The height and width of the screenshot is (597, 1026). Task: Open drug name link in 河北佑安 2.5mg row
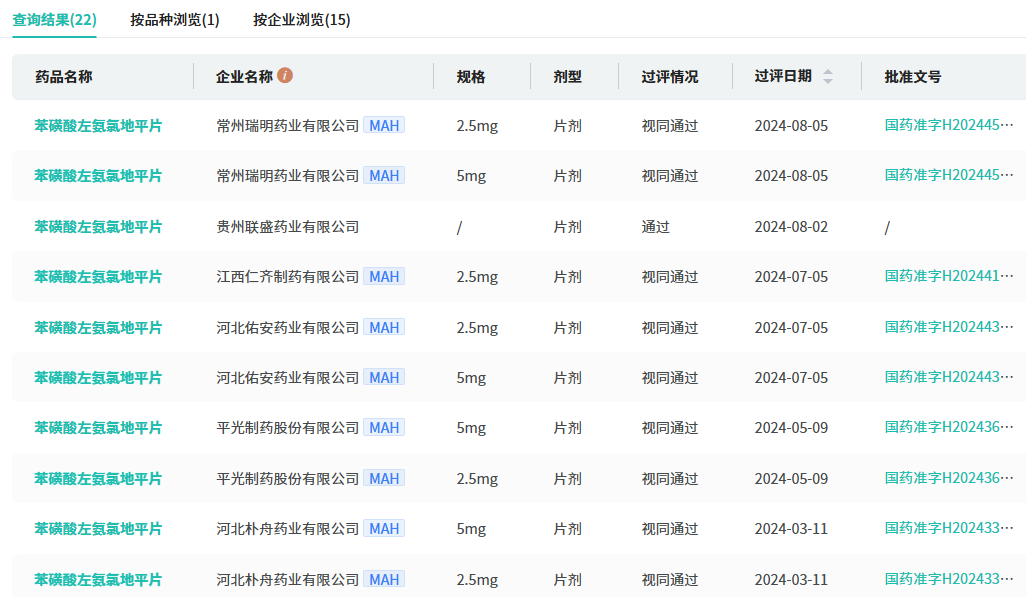click(98, 328)
